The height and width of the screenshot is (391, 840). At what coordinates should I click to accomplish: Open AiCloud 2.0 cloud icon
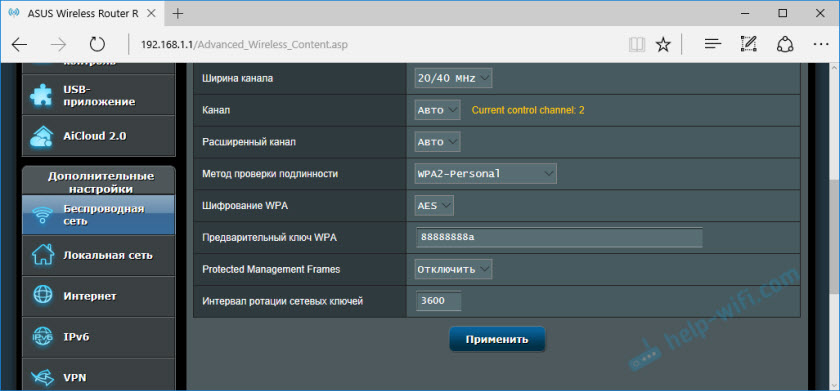(x=41, y=136)
